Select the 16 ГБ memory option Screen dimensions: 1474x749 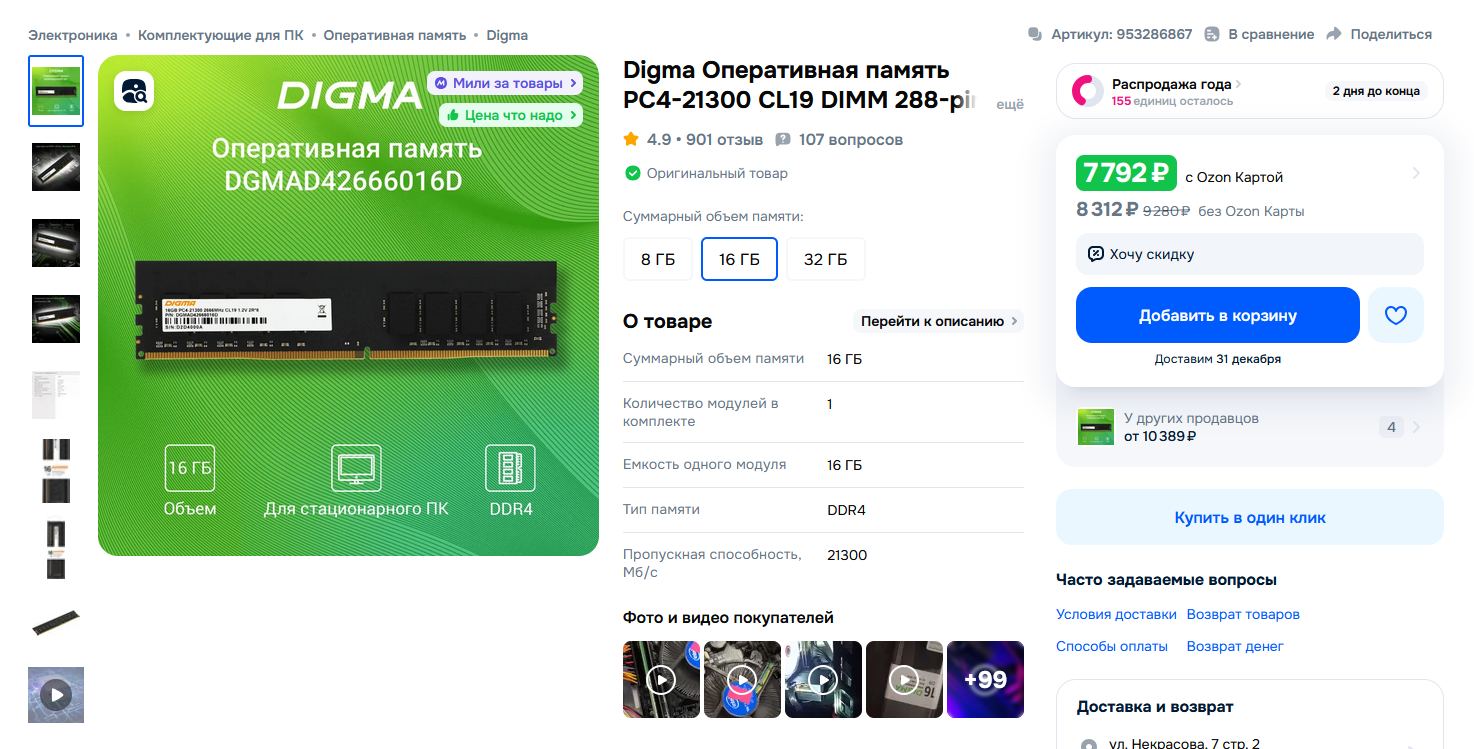coord(739,259)
